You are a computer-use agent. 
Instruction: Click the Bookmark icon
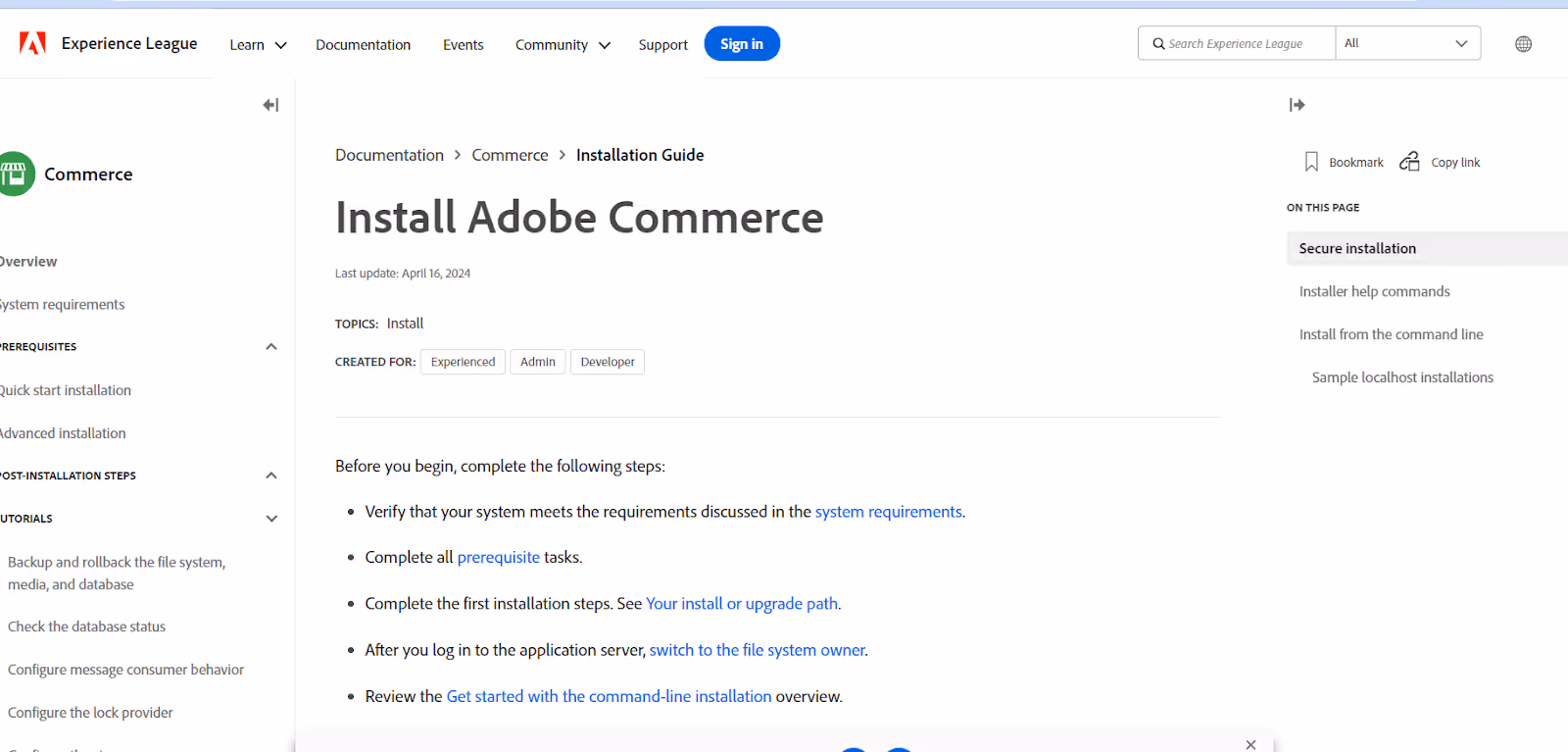click(x=1311, y=162)
